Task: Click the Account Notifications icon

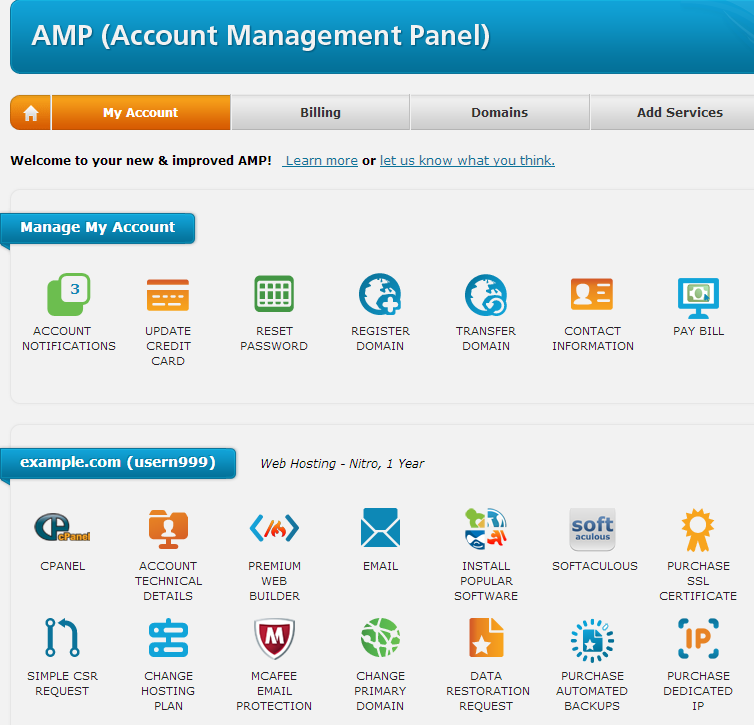Action: pyautogui.click(x=68, y=295)
